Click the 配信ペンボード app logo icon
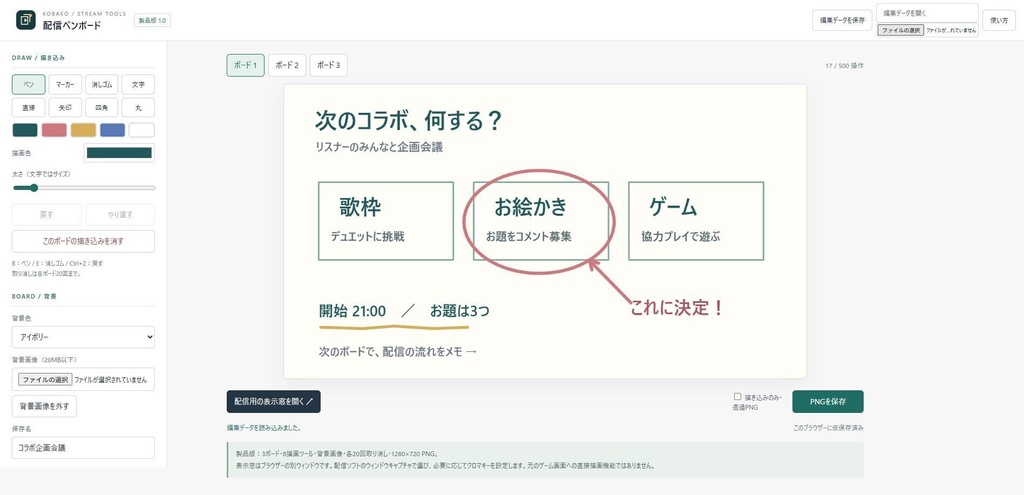Image resolution: width=1024 pixels, height=495 pixels. pyautogui.click(x=26, y=20)
